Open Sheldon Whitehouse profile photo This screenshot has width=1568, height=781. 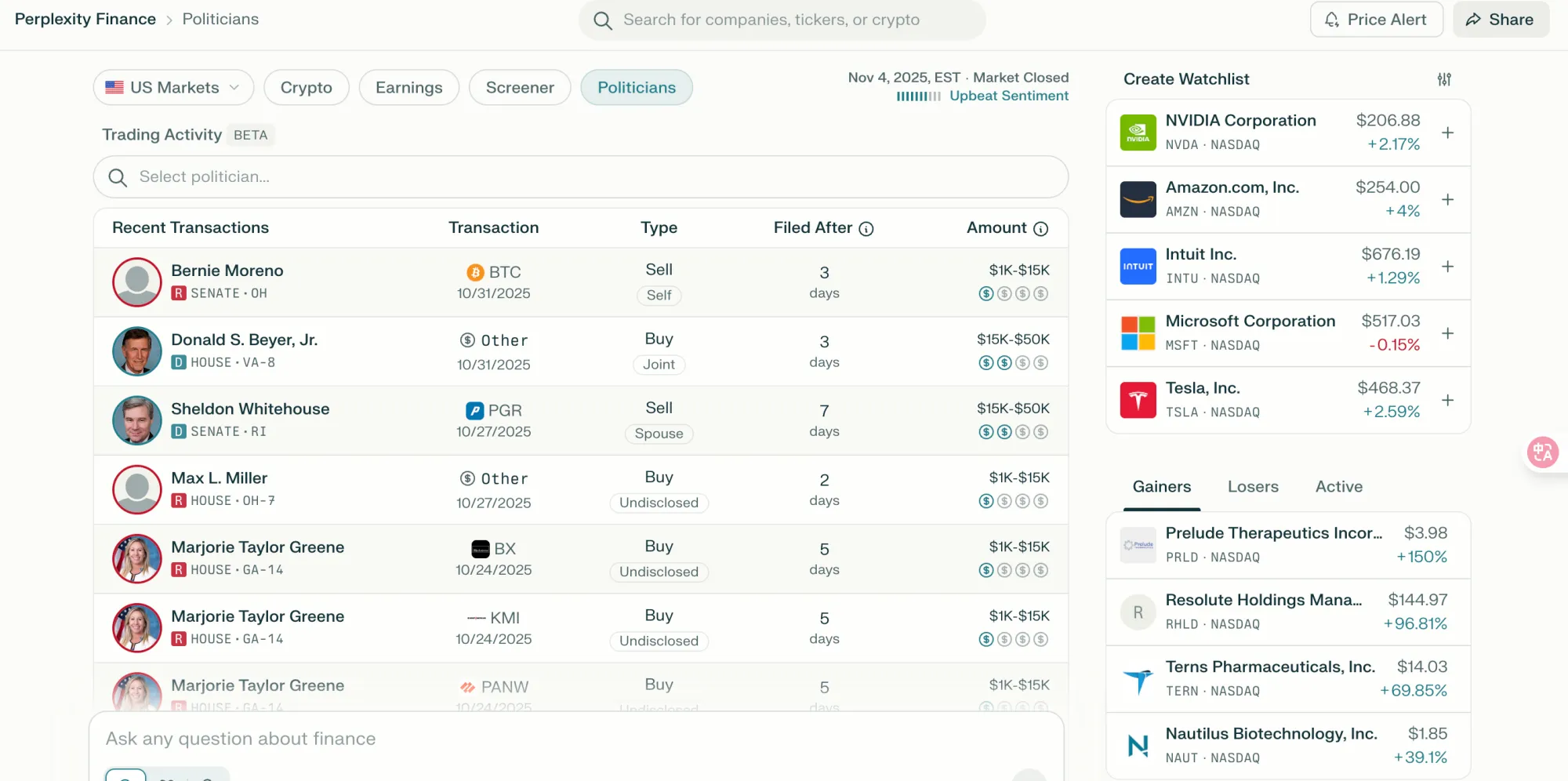coord(137,420)
